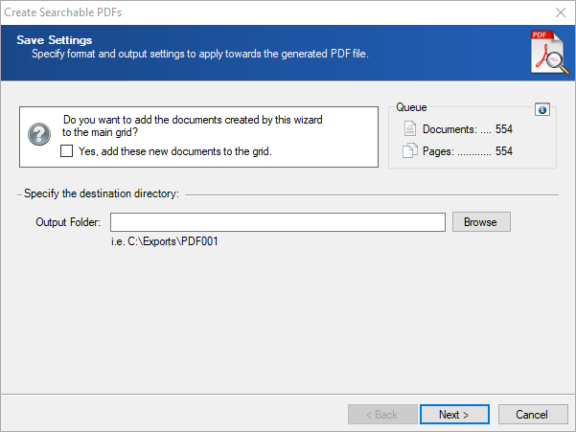Click the 'Yes, add these new documents' label
Image resolution: width=576 pixels, height=432 pixels.
[x=175, y=151]
